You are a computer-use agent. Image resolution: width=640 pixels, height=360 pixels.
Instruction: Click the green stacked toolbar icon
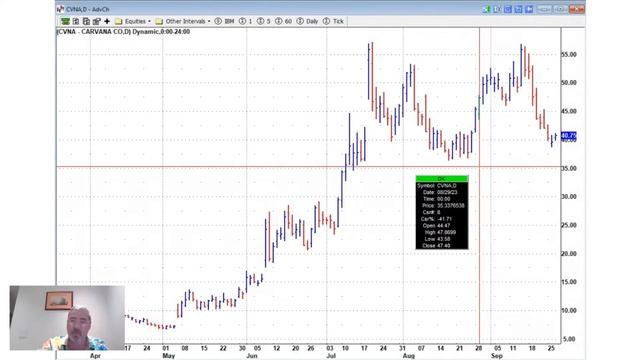[65, 21]
